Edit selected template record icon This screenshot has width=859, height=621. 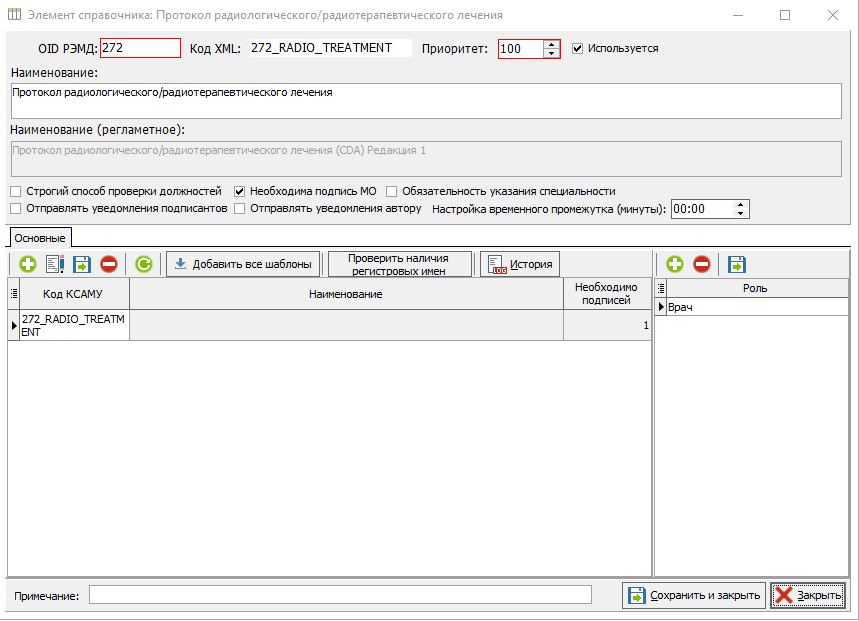[55, 264]
